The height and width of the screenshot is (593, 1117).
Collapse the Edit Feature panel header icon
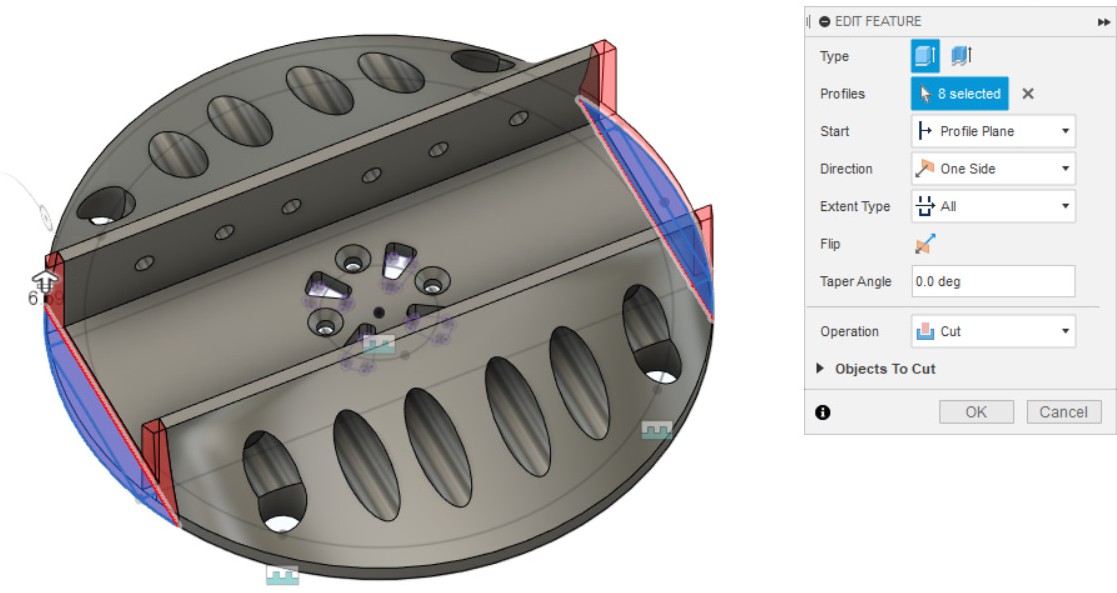tap(825, 21)
